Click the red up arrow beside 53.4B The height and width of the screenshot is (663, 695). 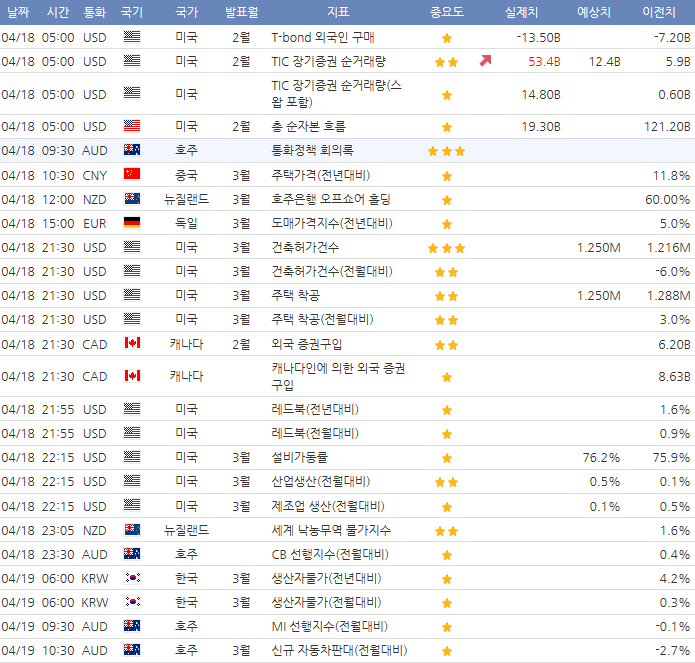(x=485, y=61)
